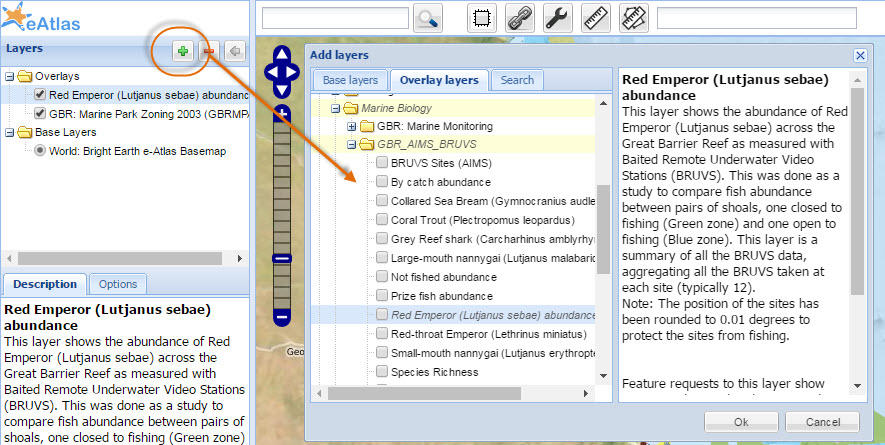Click the eAtlas logo
Screen dimensions: 885x445
(x=41, y=18)
